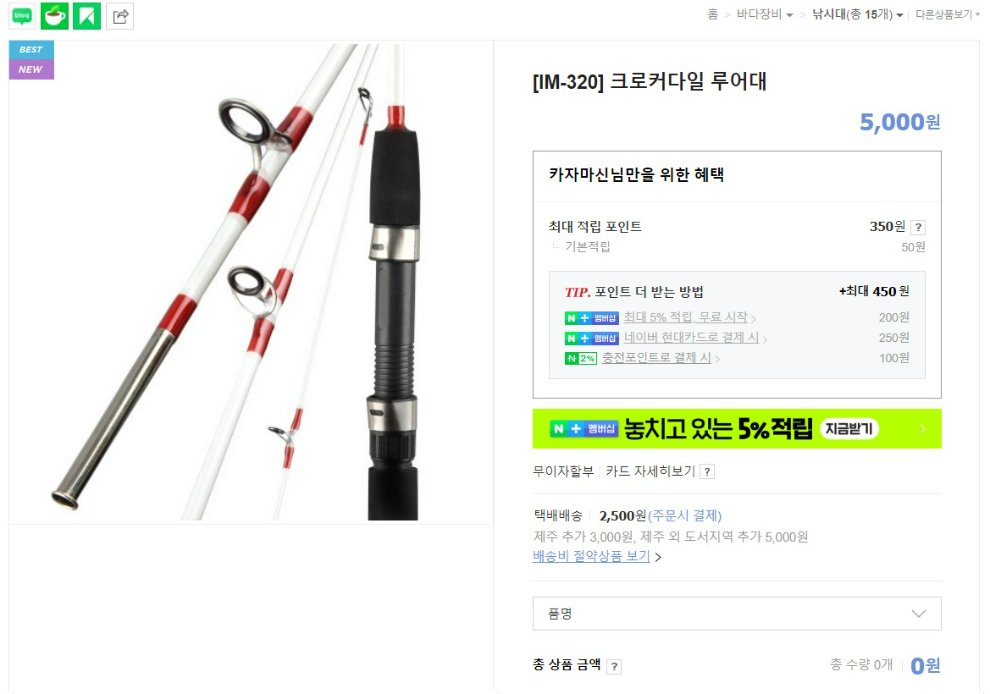This screenshot has width=990, height=694.
Task: Open the 바다장비 category dropdown
Action: (x=764, y=15)
